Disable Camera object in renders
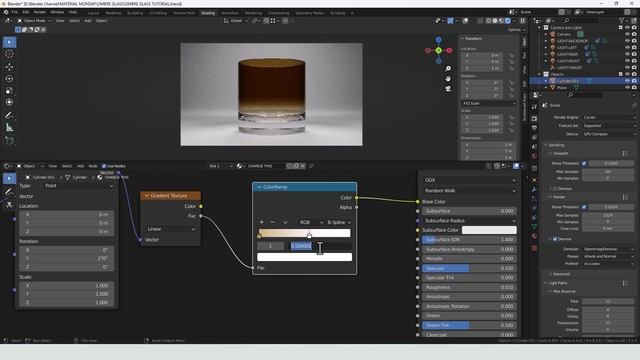640x360 pixels. [634, 34]
